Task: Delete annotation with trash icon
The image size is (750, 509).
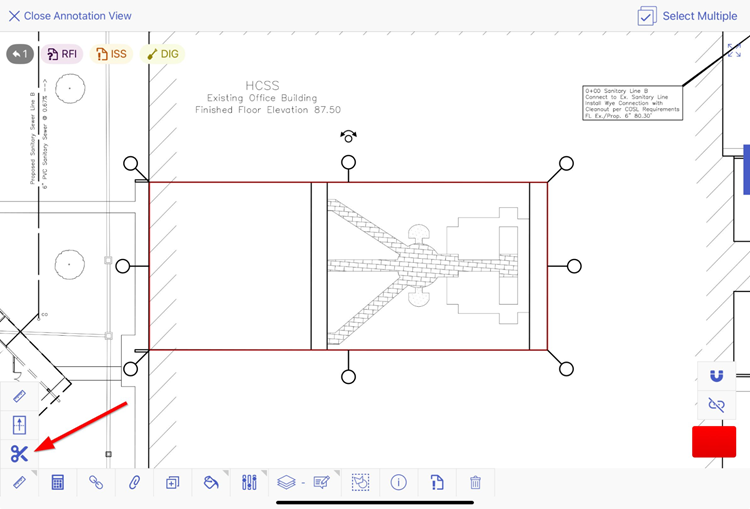Action: click(475, 482)
